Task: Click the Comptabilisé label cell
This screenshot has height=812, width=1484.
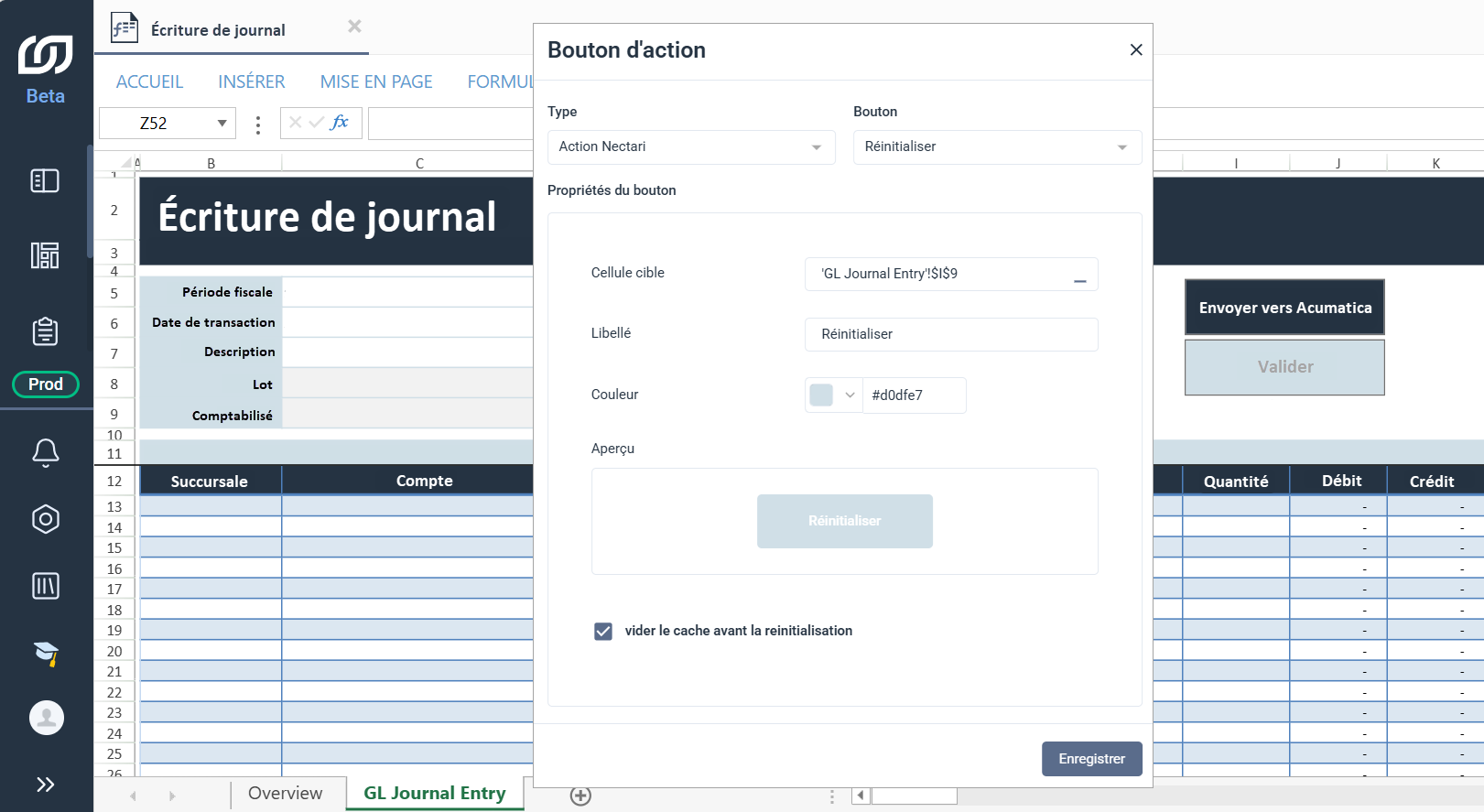Action: (211, 415)
